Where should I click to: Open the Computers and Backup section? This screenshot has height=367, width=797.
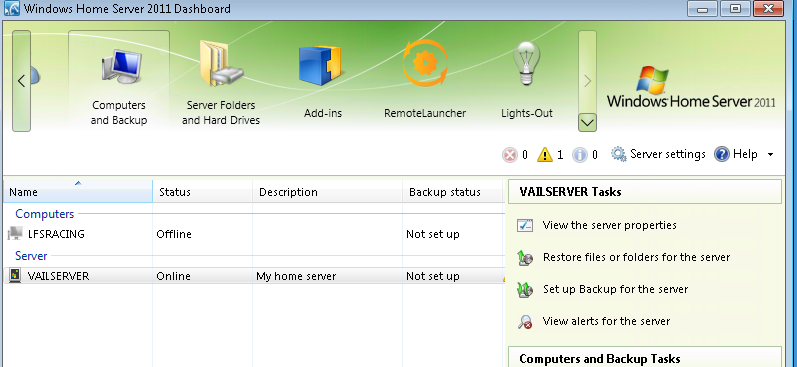pos(119,81)
